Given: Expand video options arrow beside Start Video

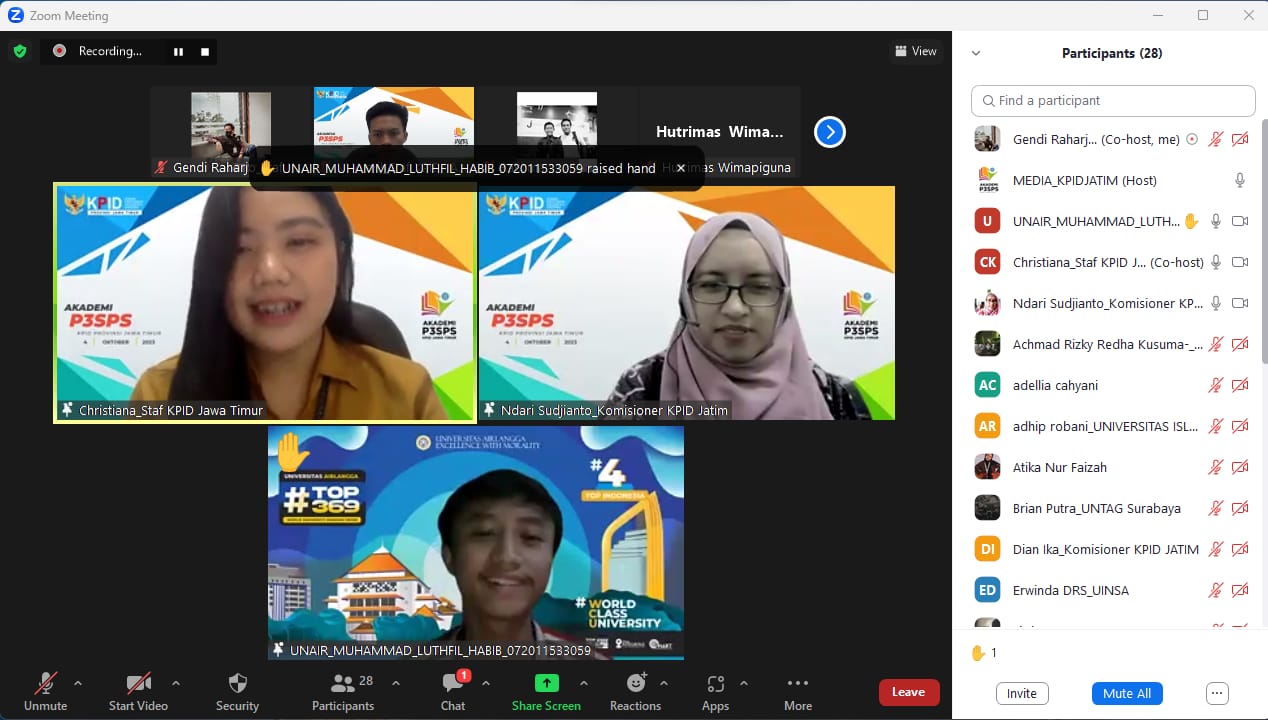Looking at the screenshot, I should click(x=176, y=684).
